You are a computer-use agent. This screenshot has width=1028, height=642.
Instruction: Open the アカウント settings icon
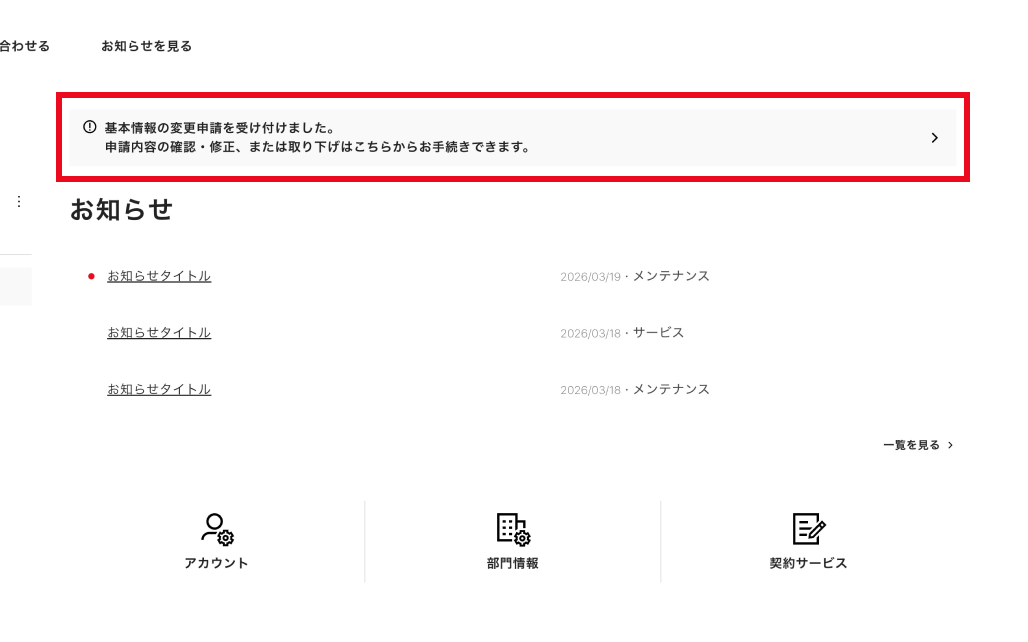click(217, 529)
